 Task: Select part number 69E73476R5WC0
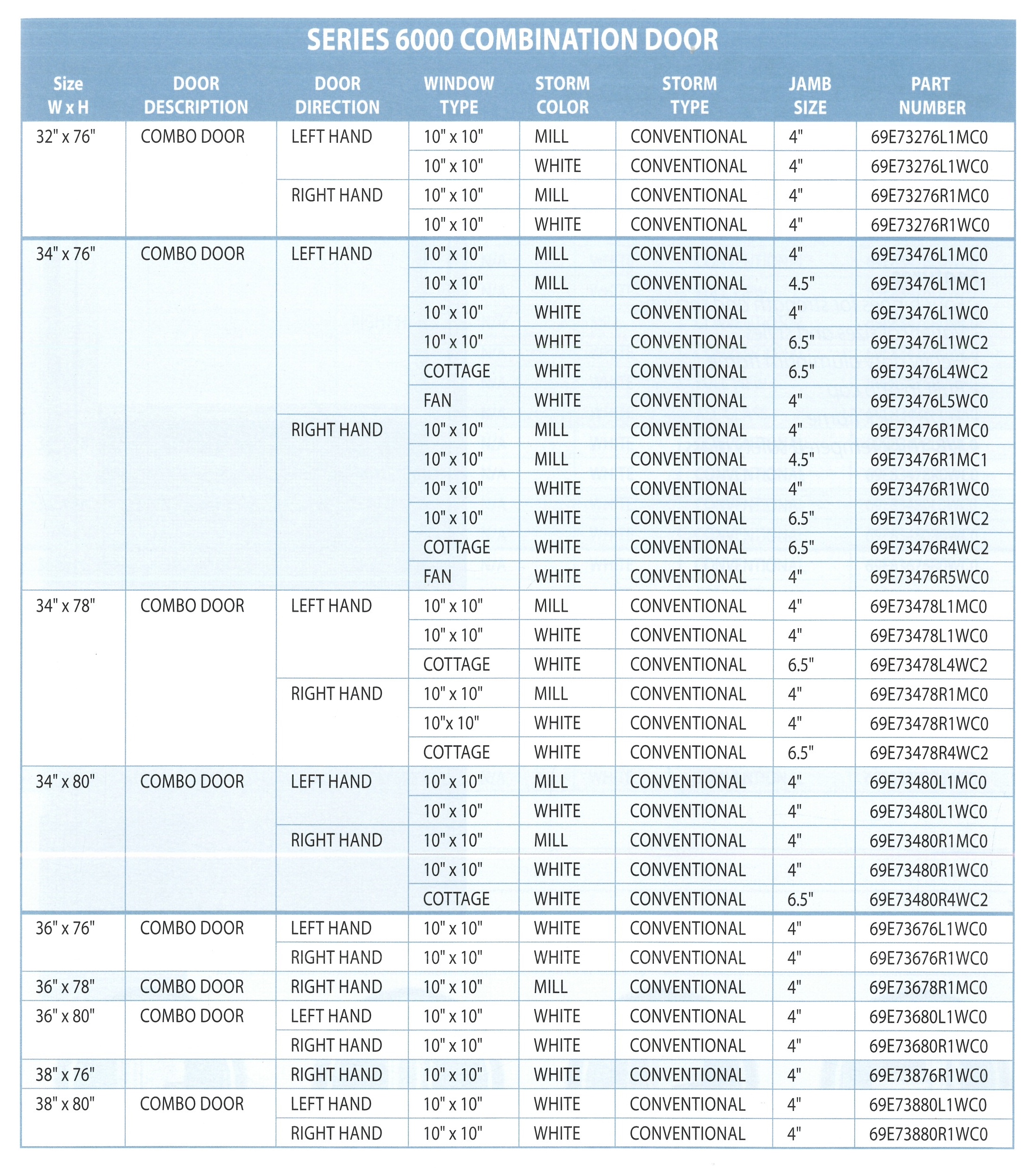[x=929, y=577]
